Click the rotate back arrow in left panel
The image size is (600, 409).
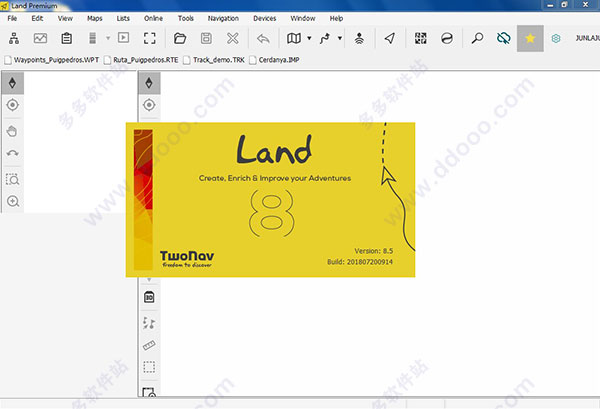[x=12, y=153]
